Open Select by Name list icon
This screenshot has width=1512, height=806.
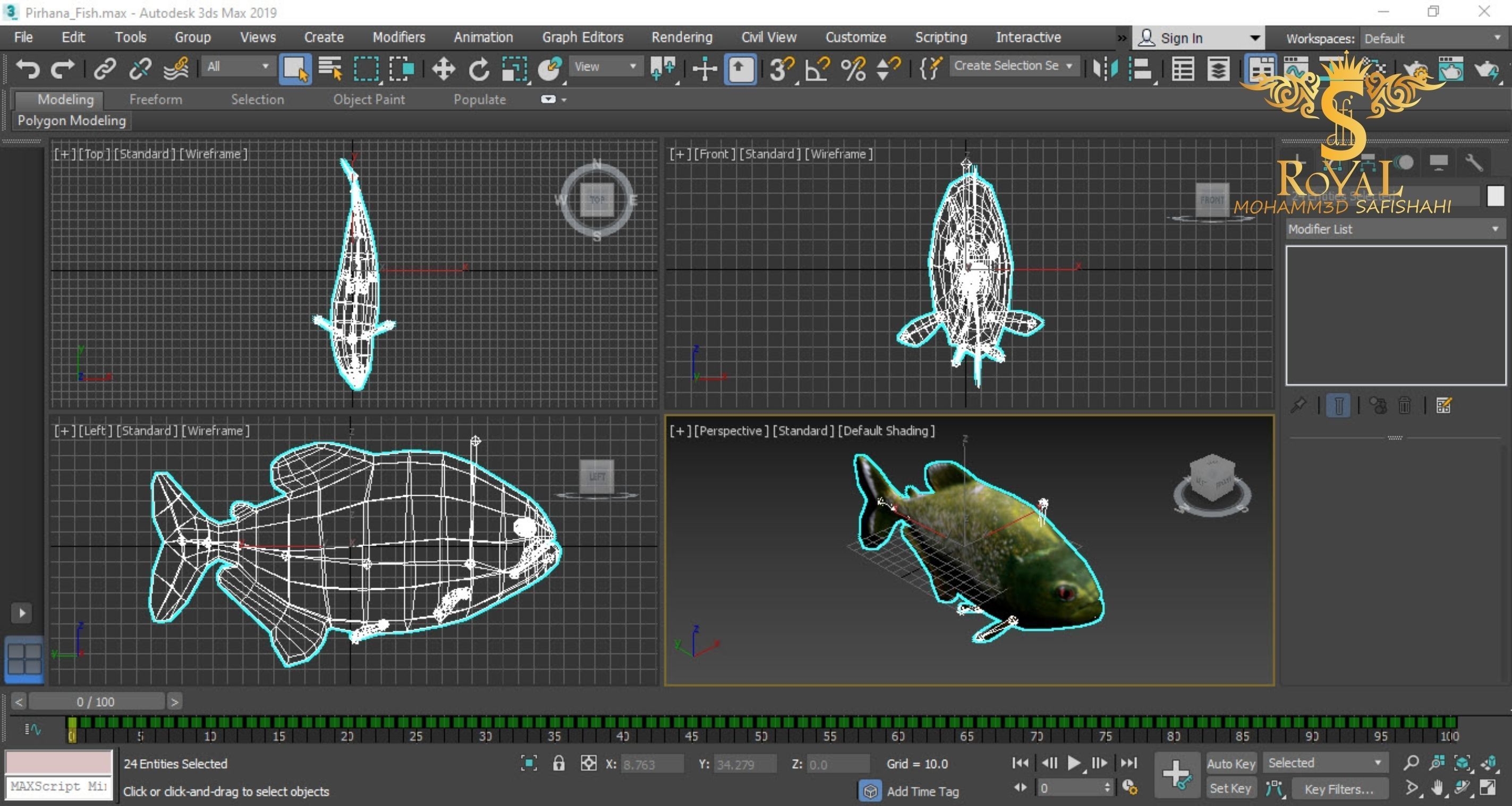tap(330, 69)
